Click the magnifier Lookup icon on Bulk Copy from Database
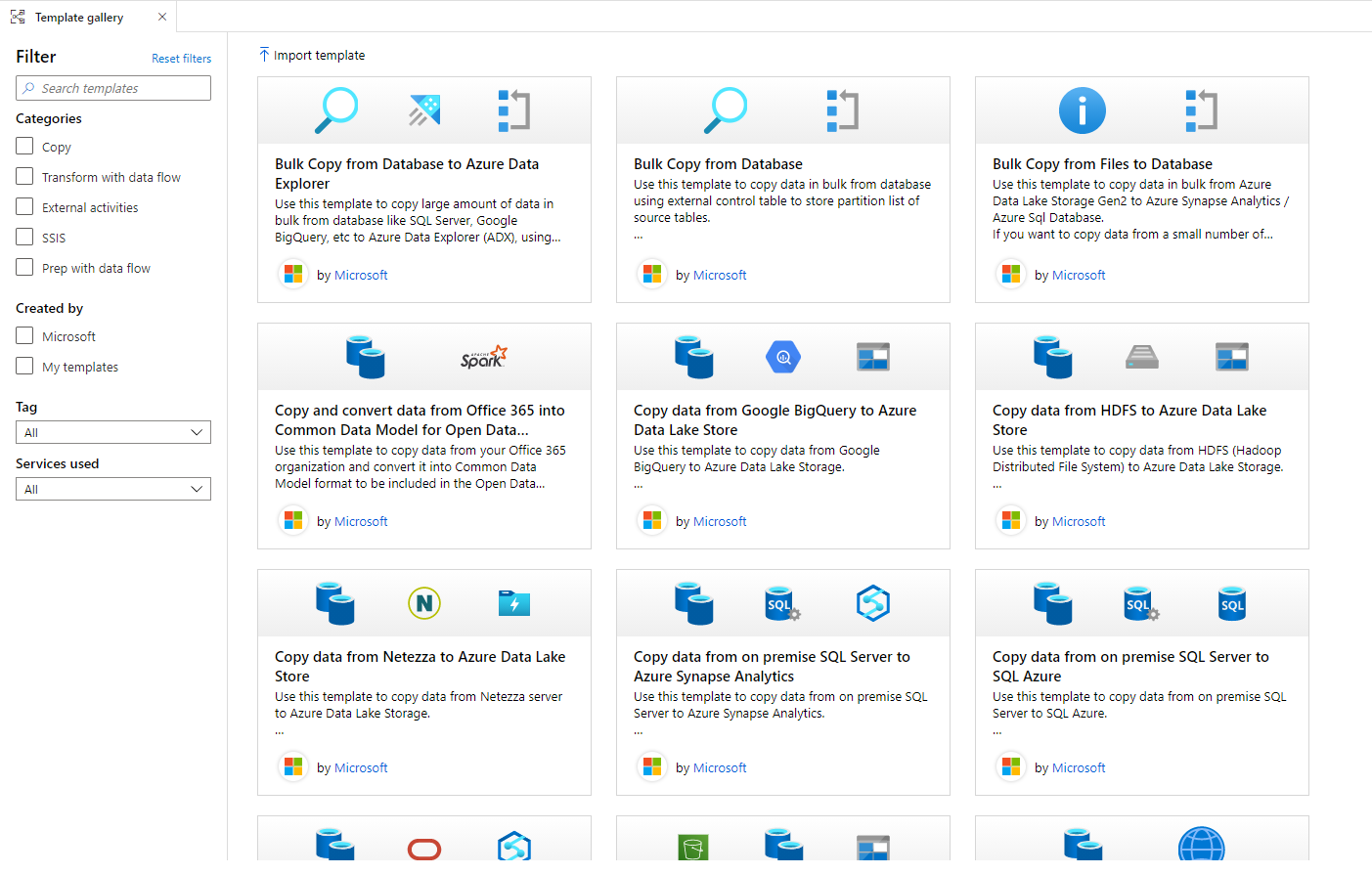The image size is (1372, 874). pyautogui.click(x=726, y=110)
